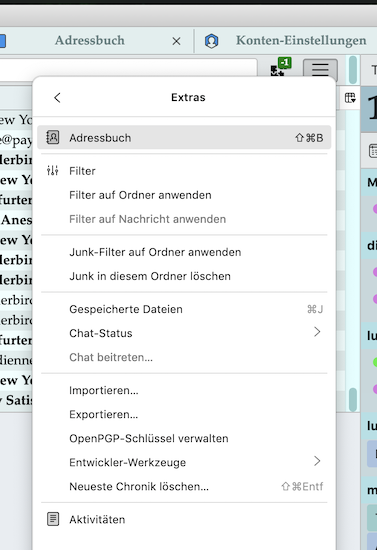Open the Filter menu entry

(184, 171)
